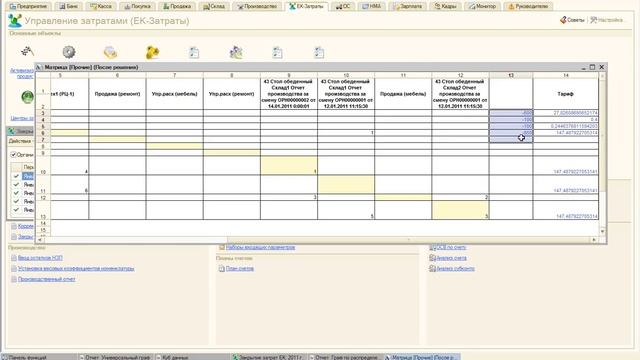Click the ЕК-Затраты logo icon beside title
Image resolution: width=640 pixels, height=360 pixels.
pos(15,20)
